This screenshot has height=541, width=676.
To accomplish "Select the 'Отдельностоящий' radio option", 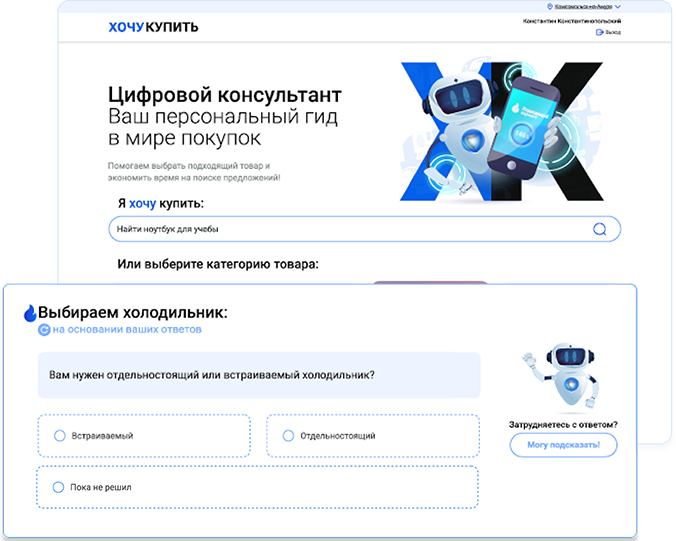I will [x=289, y=436].
